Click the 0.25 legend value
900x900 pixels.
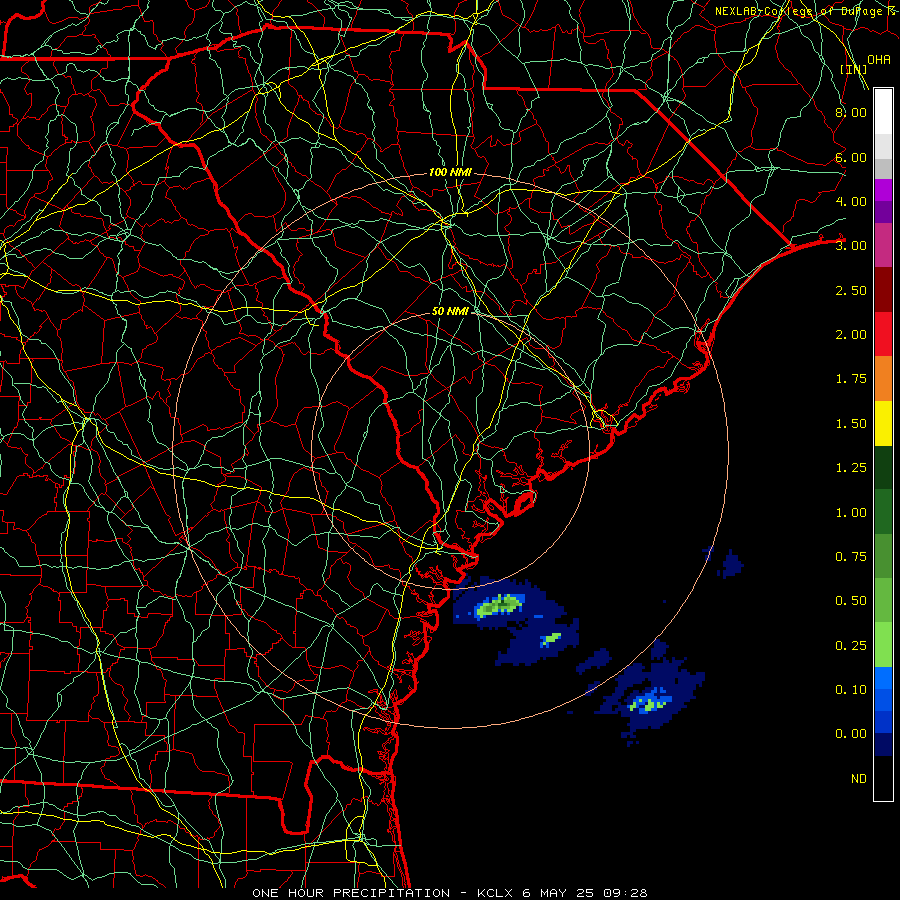[x=851, y=646]
